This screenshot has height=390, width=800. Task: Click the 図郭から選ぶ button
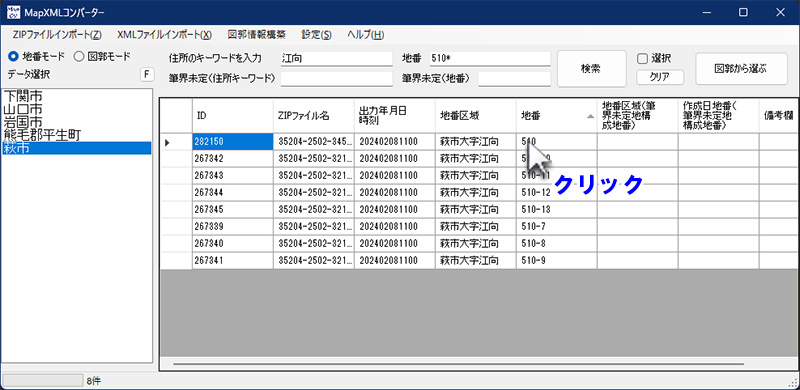pos(741,68)
